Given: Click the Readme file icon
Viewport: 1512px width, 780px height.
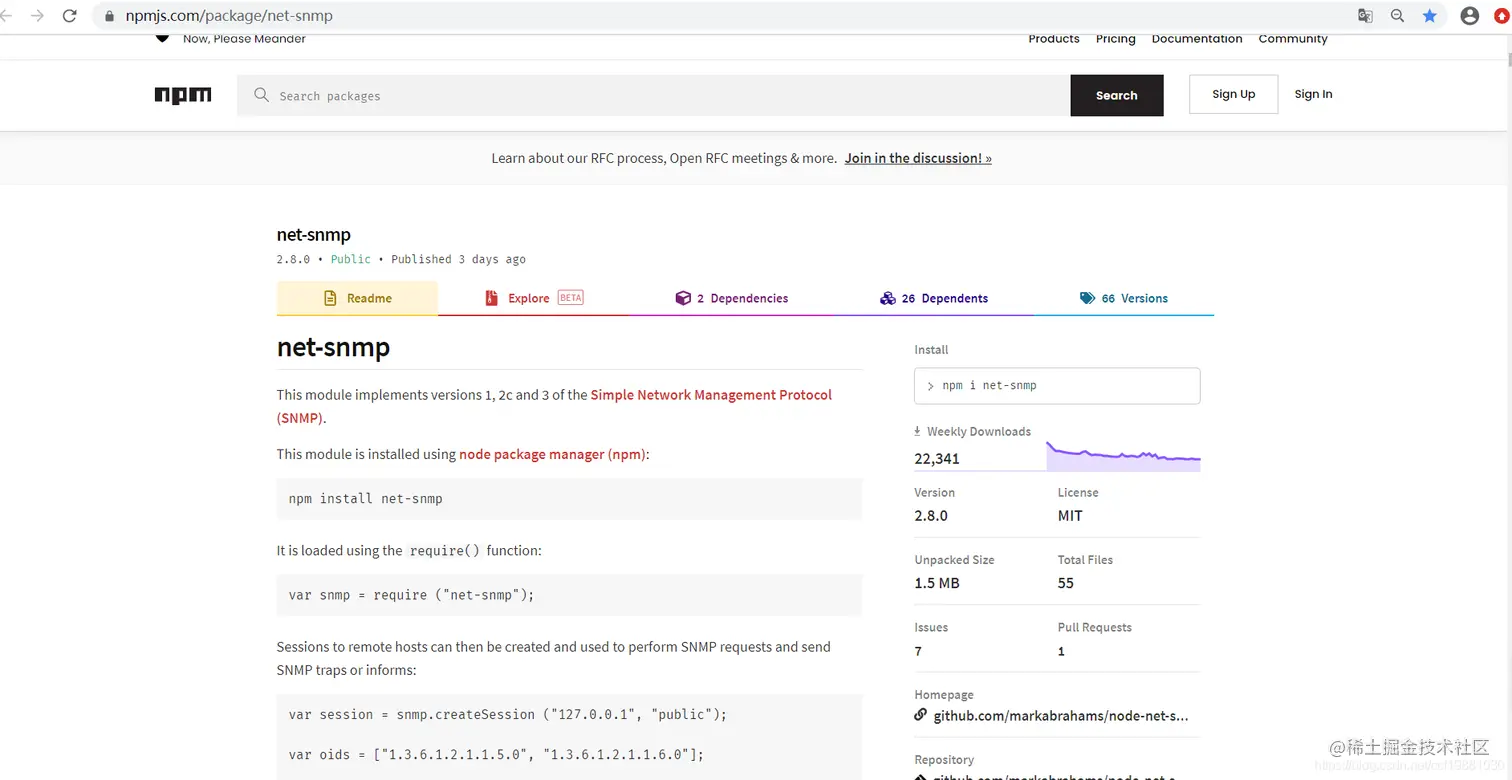Looking at the screenshot, I should pyautogui.click(x=330, y=298).
